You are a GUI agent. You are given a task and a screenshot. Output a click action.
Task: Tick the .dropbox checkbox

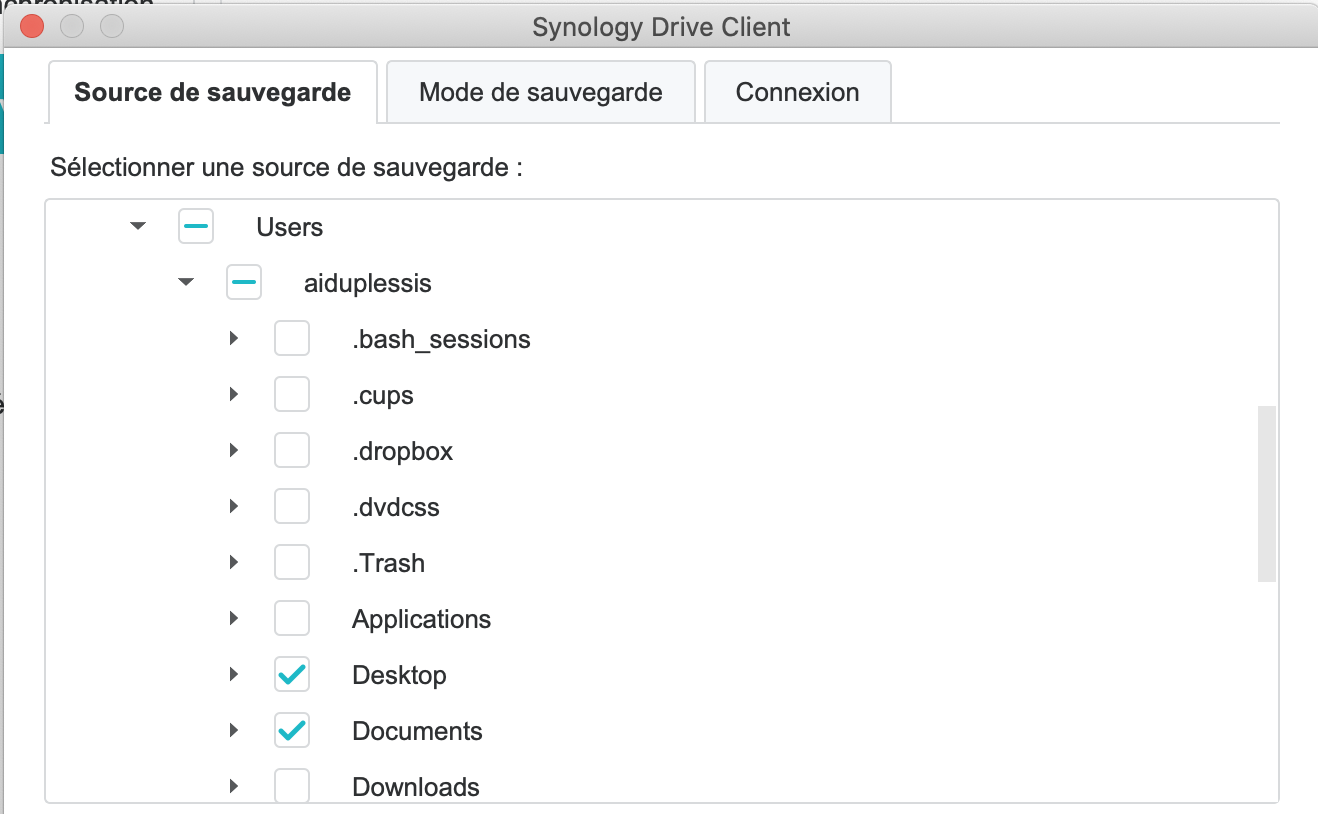[x=292, y=451]
